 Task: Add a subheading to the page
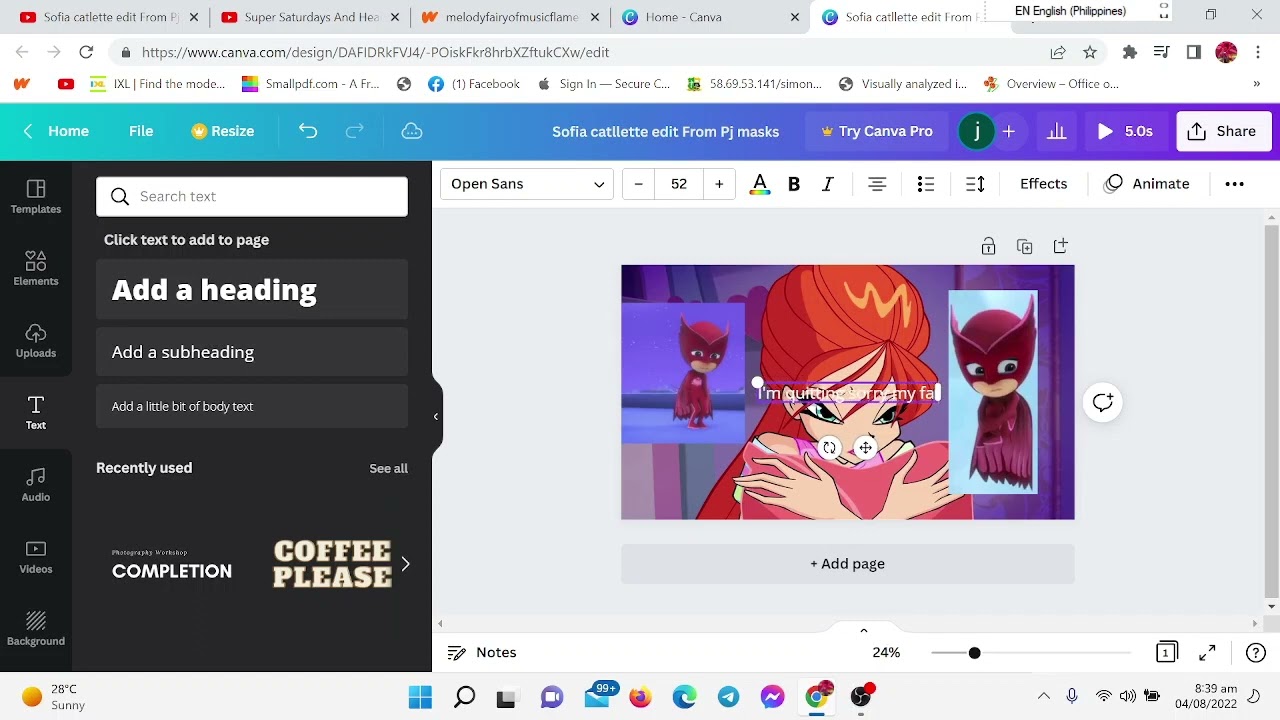[x=252, y=352]
